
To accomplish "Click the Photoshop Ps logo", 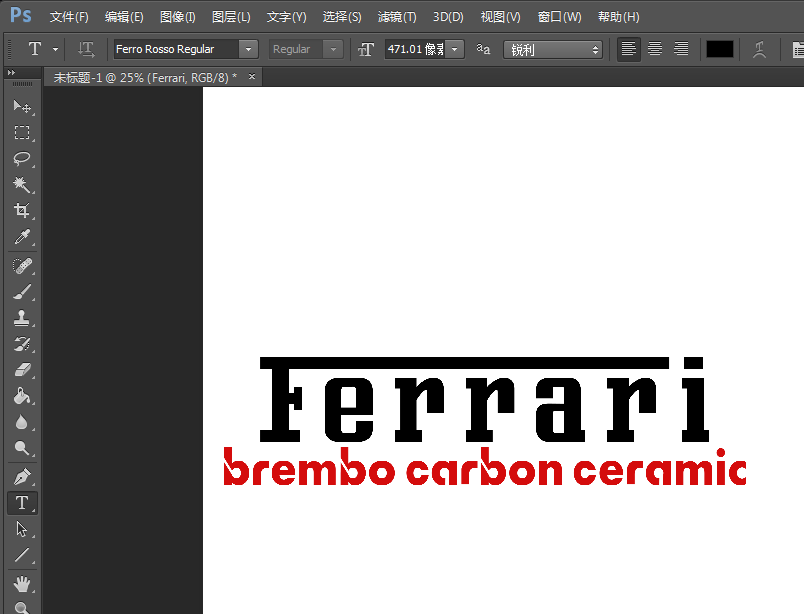I will click(x=21, y=15).
